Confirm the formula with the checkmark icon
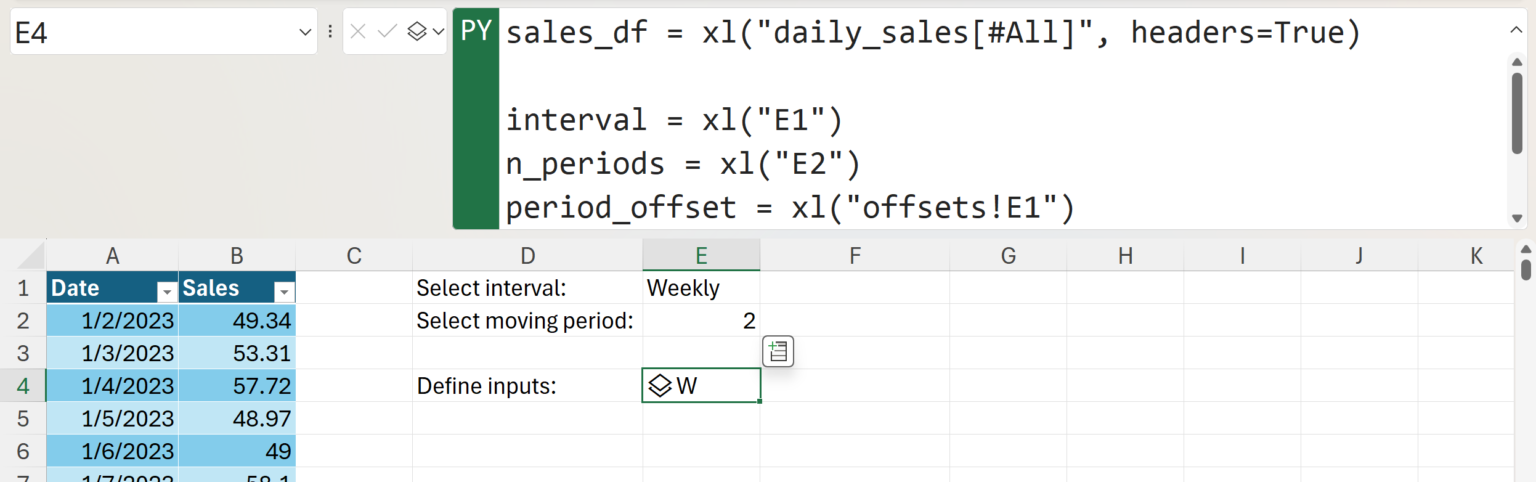1536x482 pixels. [x=387, y=32]
